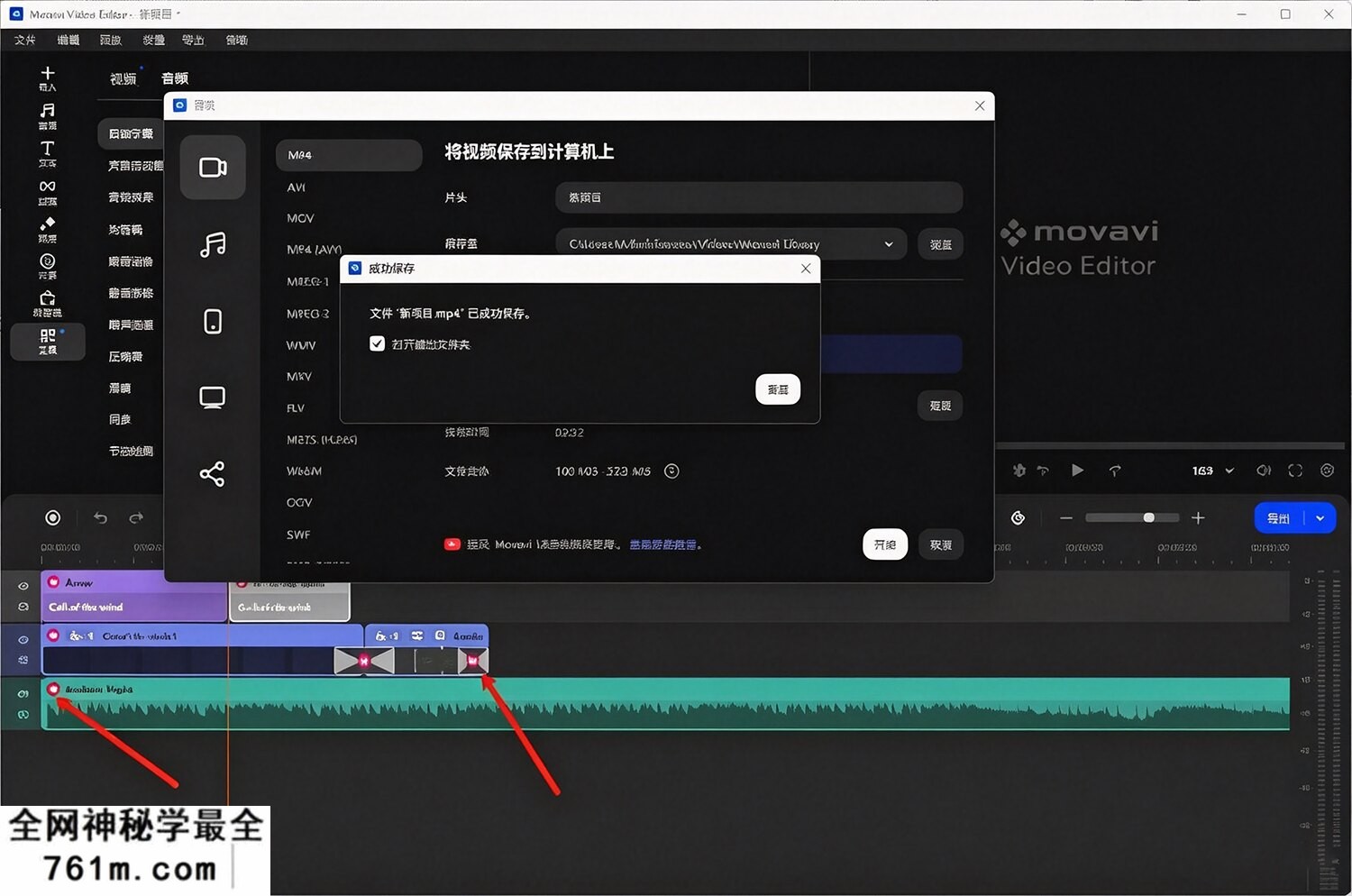The image size is (1352, 896).
Task: Click the round settings icon beside fullscreen
Action: [1327, 471]
